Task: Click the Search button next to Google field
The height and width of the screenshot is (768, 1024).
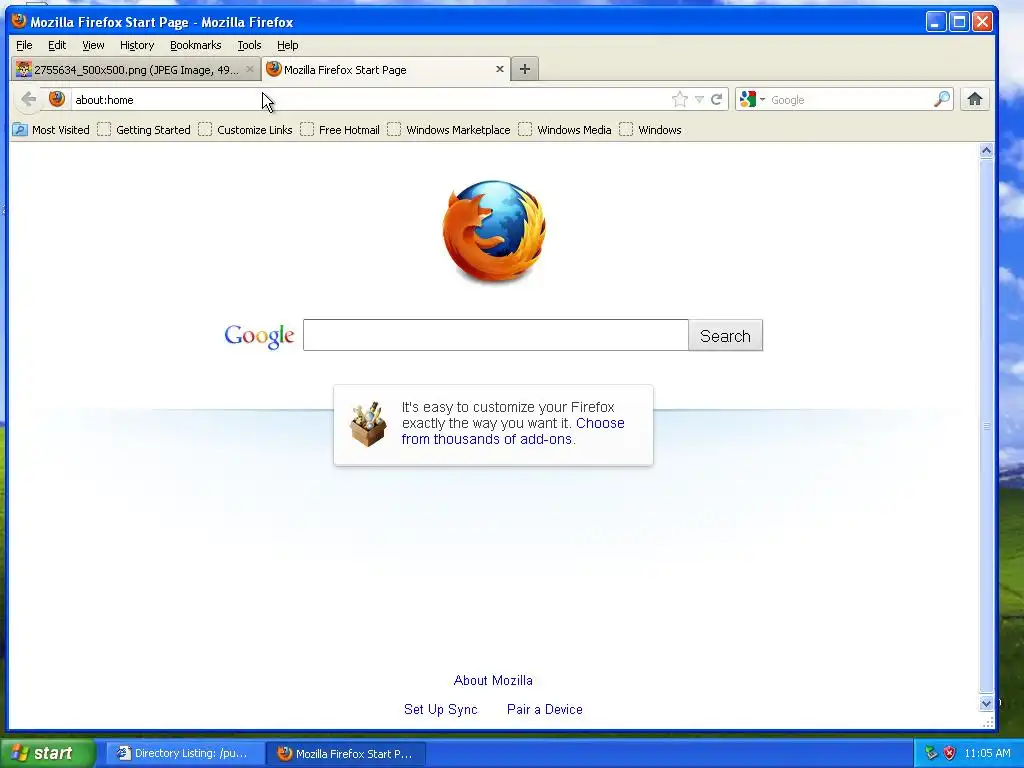Action: pos(726,336)
